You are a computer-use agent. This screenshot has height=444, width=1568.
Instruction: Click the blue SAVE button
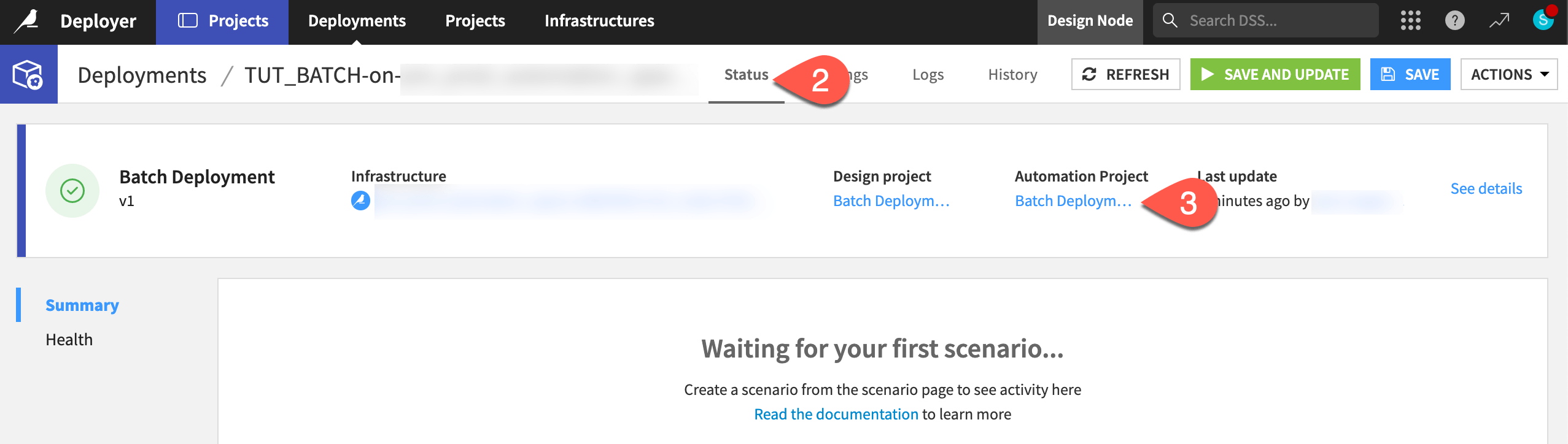click(x=1410, y=74)
